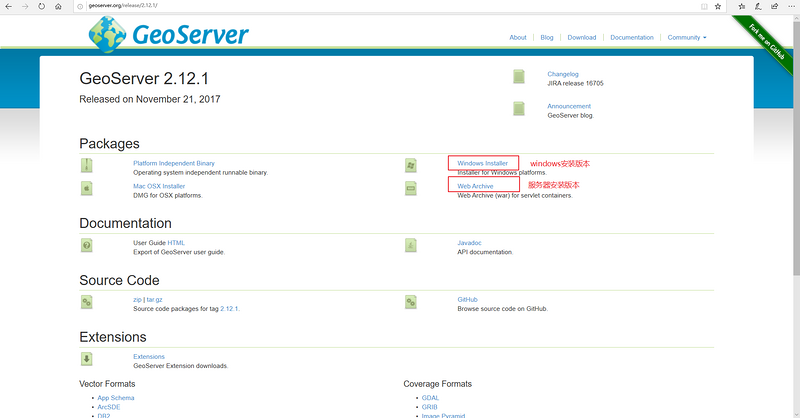Viewport: 800px width, 418px height.
Task: Click the Web Archive package icon
Action: [411, 188]
